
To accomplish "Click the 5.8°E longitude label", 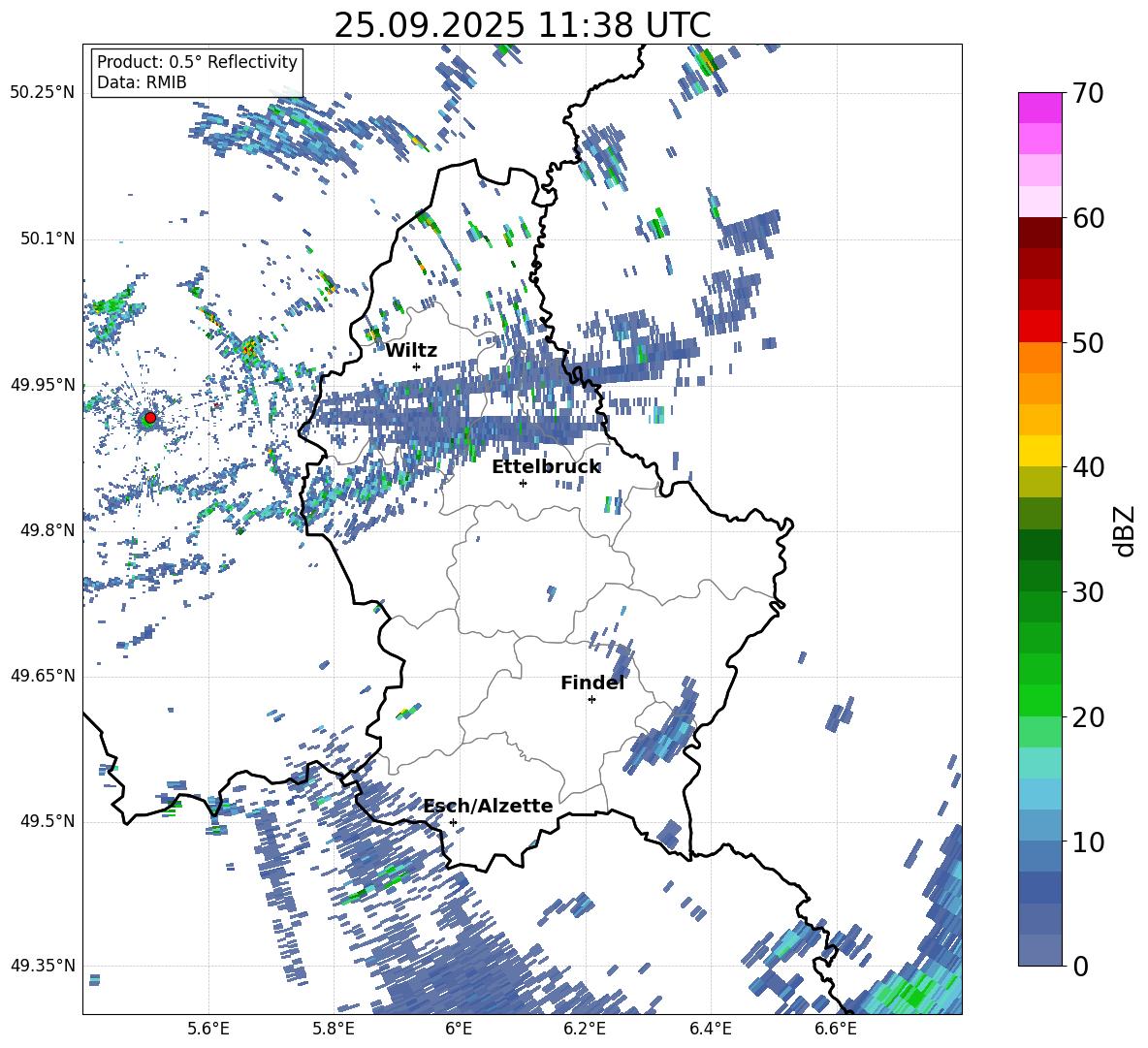I will pos(335,1029).
